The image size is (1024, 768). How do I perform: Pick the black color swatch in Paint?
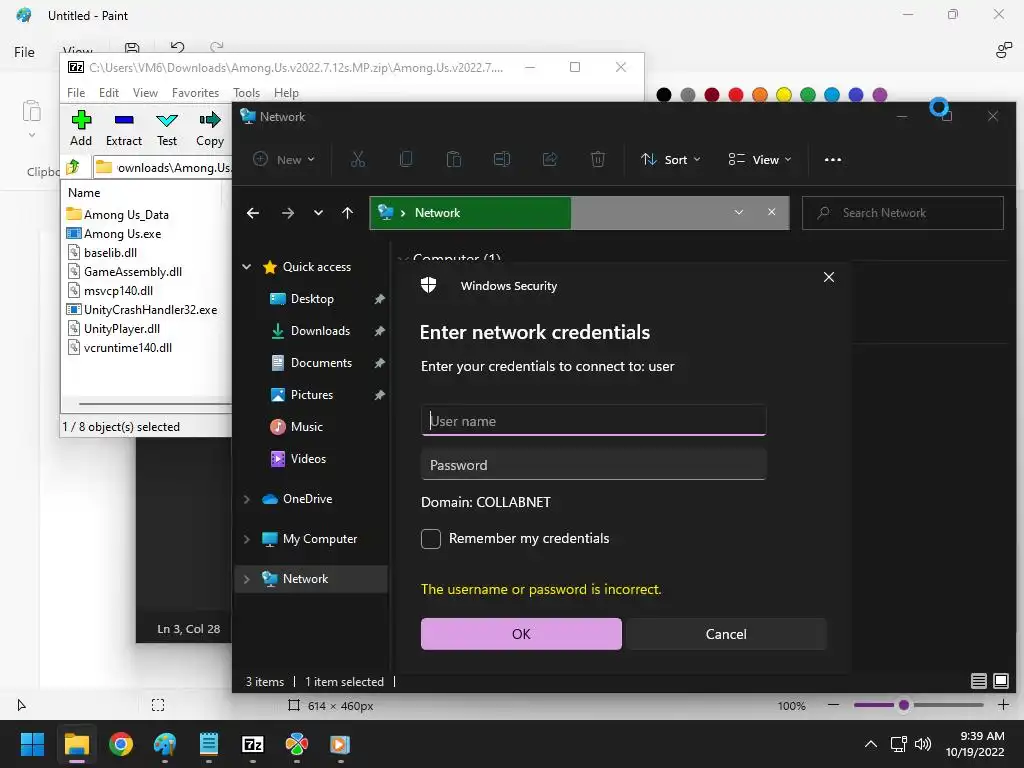pyautogui.click(x=664, y=95)
